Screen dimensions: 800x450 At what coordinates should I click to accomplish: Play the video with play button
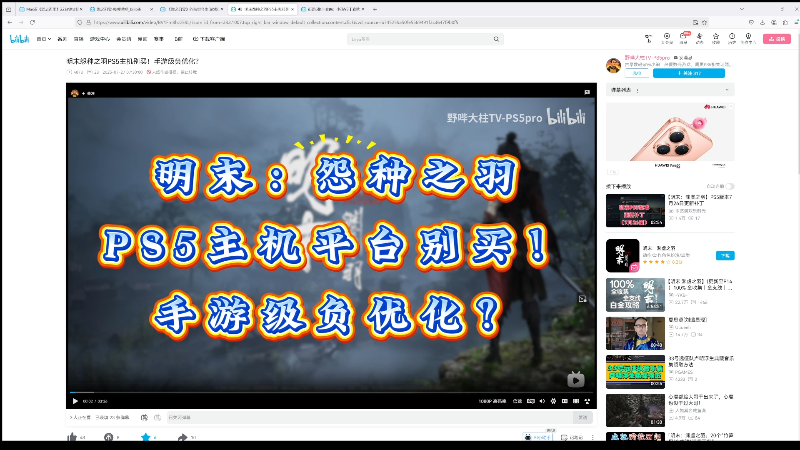75,401
